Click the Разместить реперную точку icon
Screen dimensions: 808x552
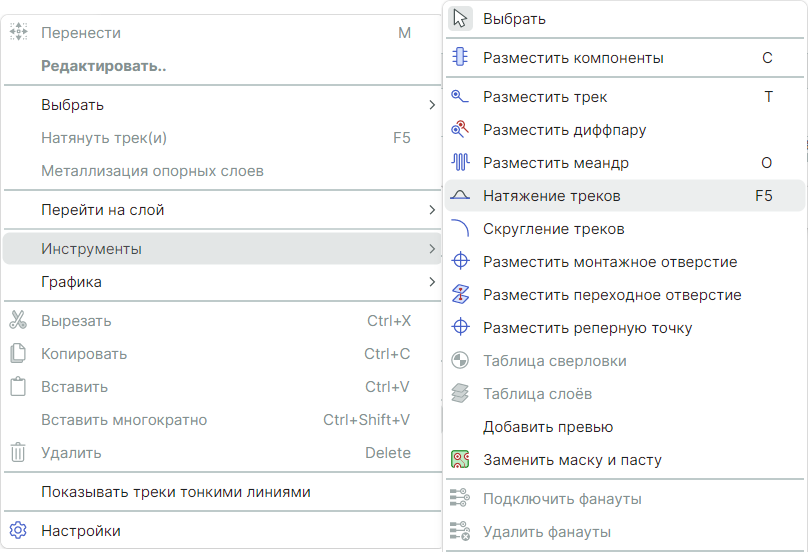click(460, 328)
